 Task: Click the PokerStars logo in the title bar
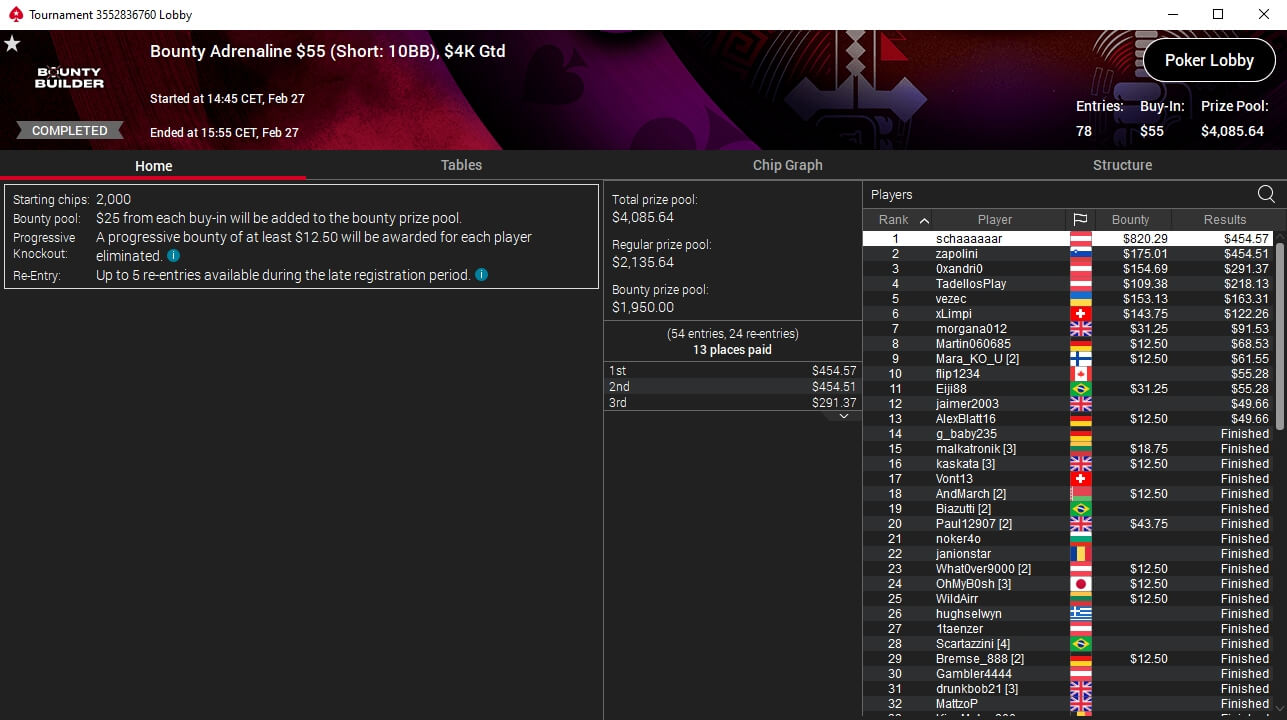coord(14,15)
